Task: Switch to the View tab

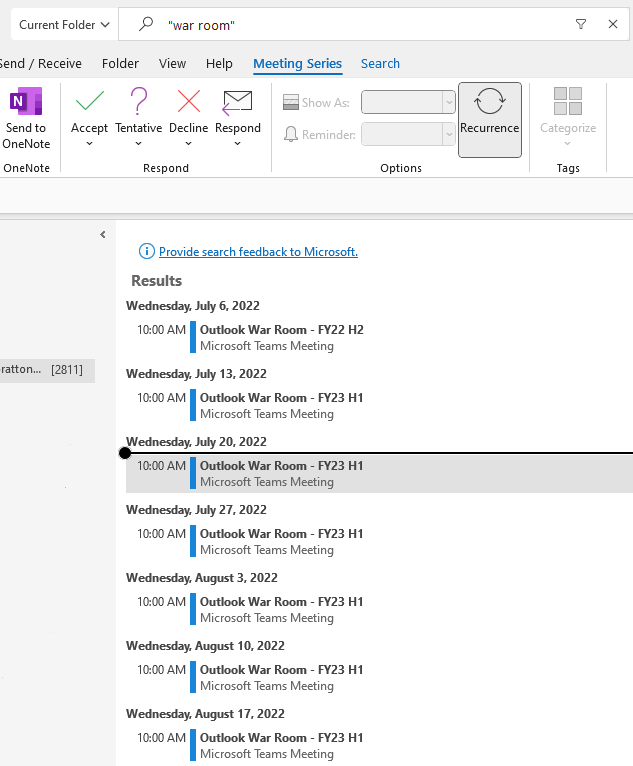Action: (172, 64)
